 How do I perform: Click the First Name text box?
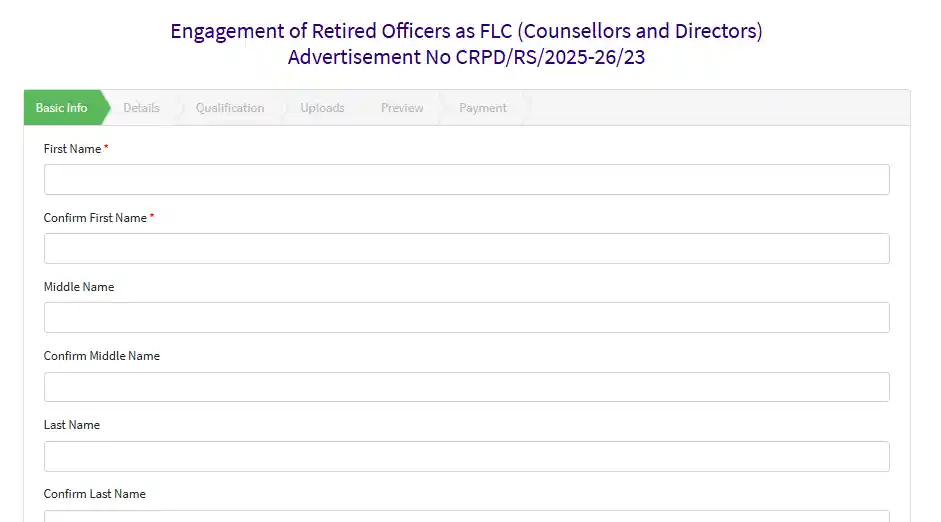point(466,180)
